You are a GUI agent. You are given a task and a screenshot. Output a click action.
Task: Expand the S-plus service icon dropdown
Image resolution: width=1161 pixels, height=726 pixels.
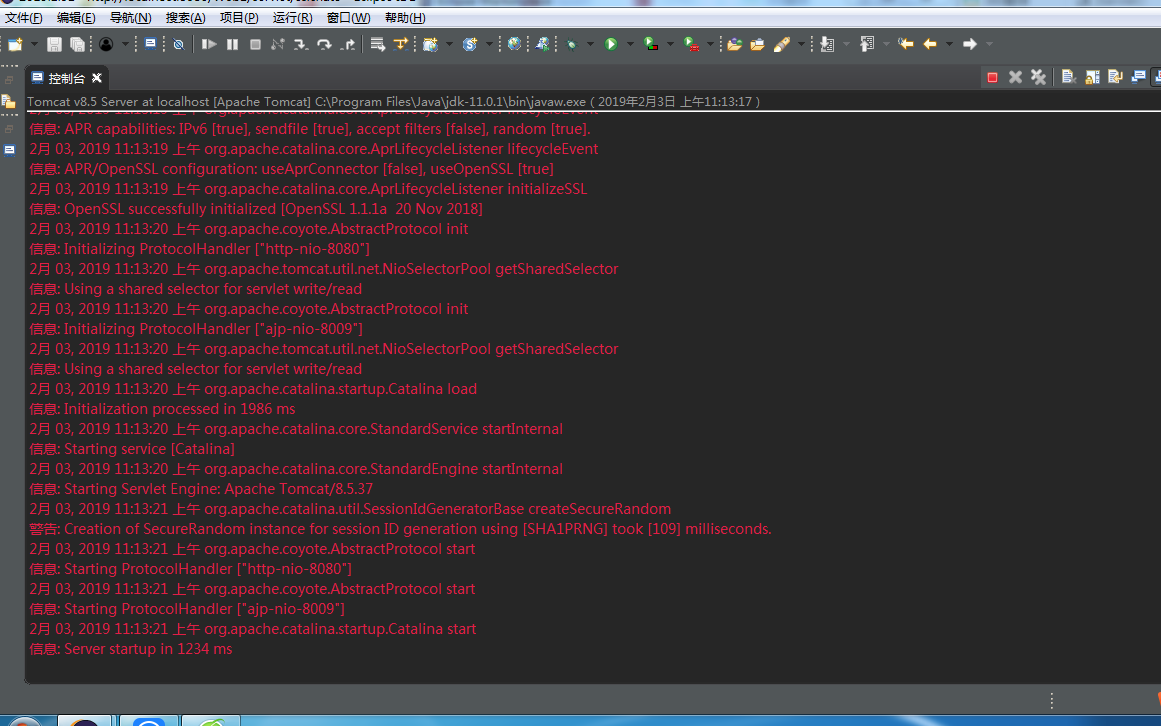click(x=489, y=44)
